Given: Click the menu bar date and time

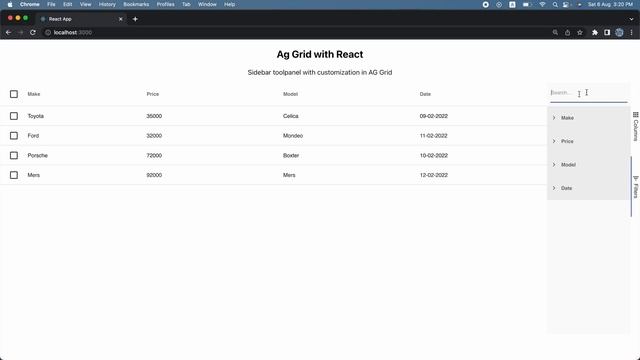Looking at the screenshot, I should 610,4.
